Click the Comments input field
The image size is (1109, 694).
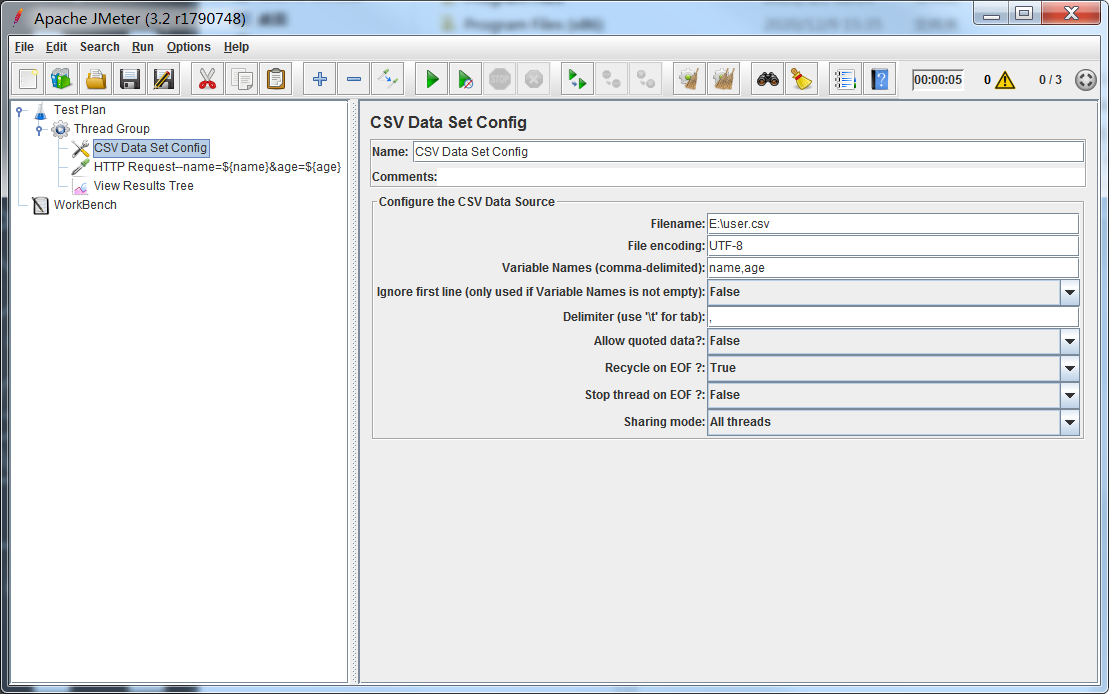(x=761, y=177)
